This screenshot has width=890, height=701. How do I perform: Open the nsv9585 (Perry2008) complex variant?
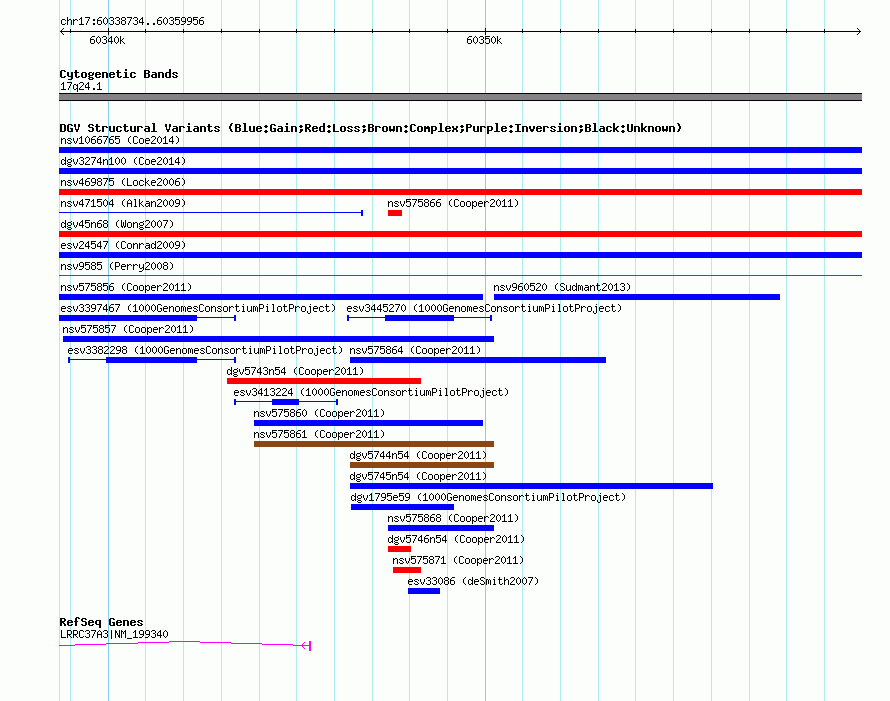460,275
